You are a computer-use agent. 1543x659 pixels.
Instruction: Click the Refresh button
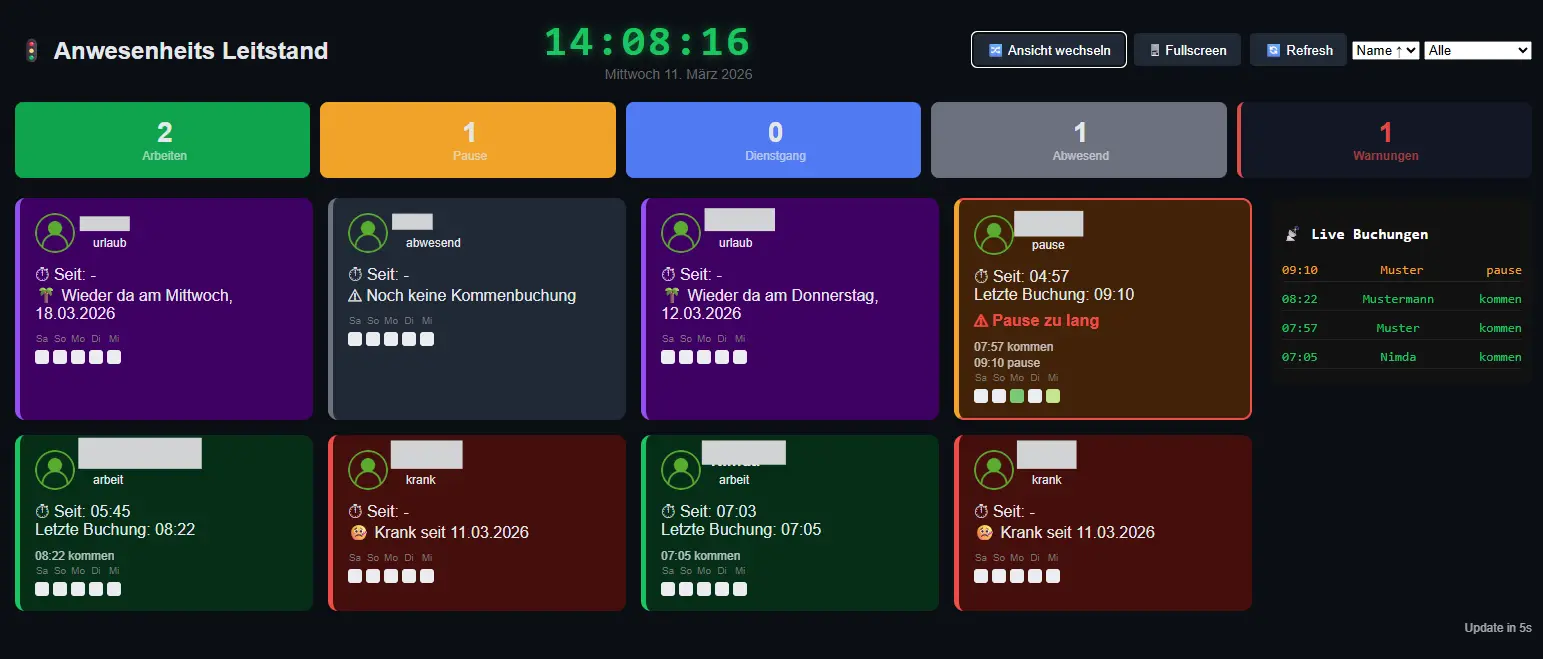click(1297, 49)
